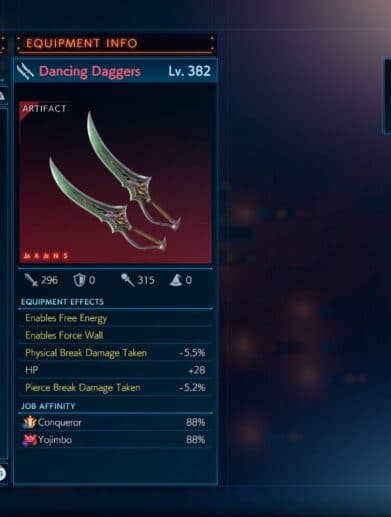Click the Dancing Daggers weapon image
The width and height of the screenshot is (391, 517).
tap(115, 182)
